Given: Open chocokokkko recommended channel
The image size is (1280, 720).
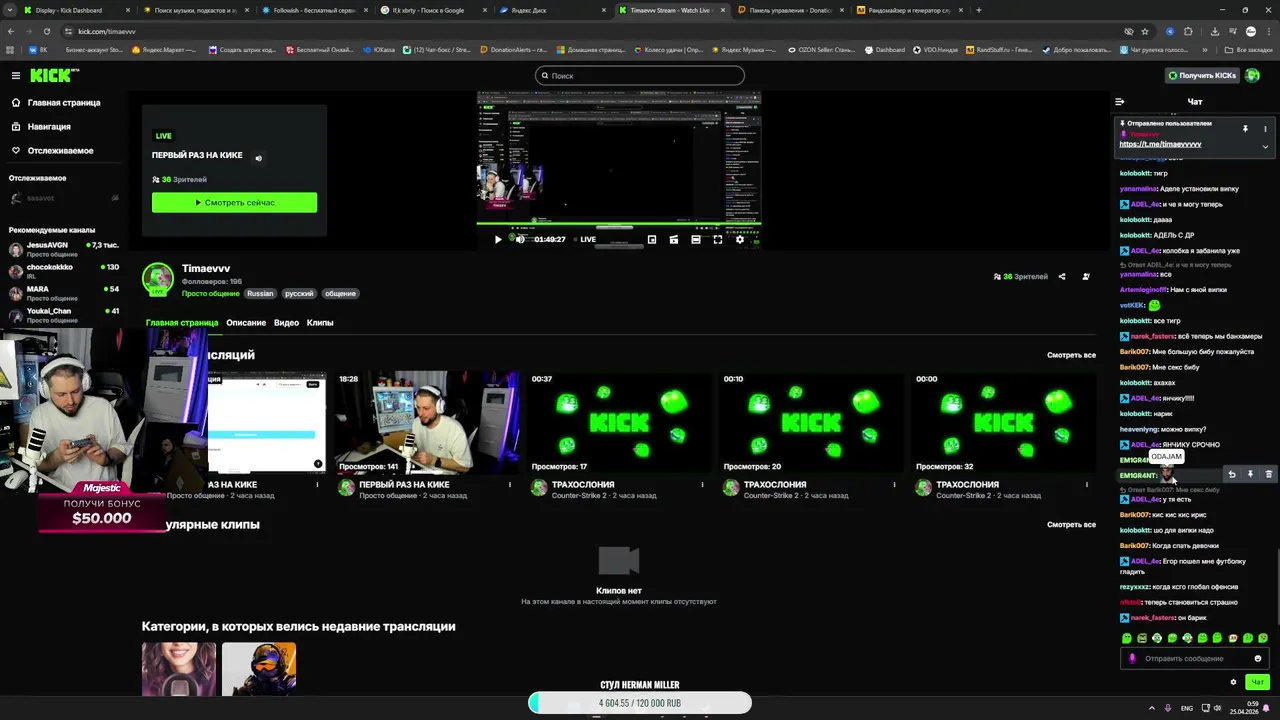Looking at the screenshot, I should pos(63,271).
